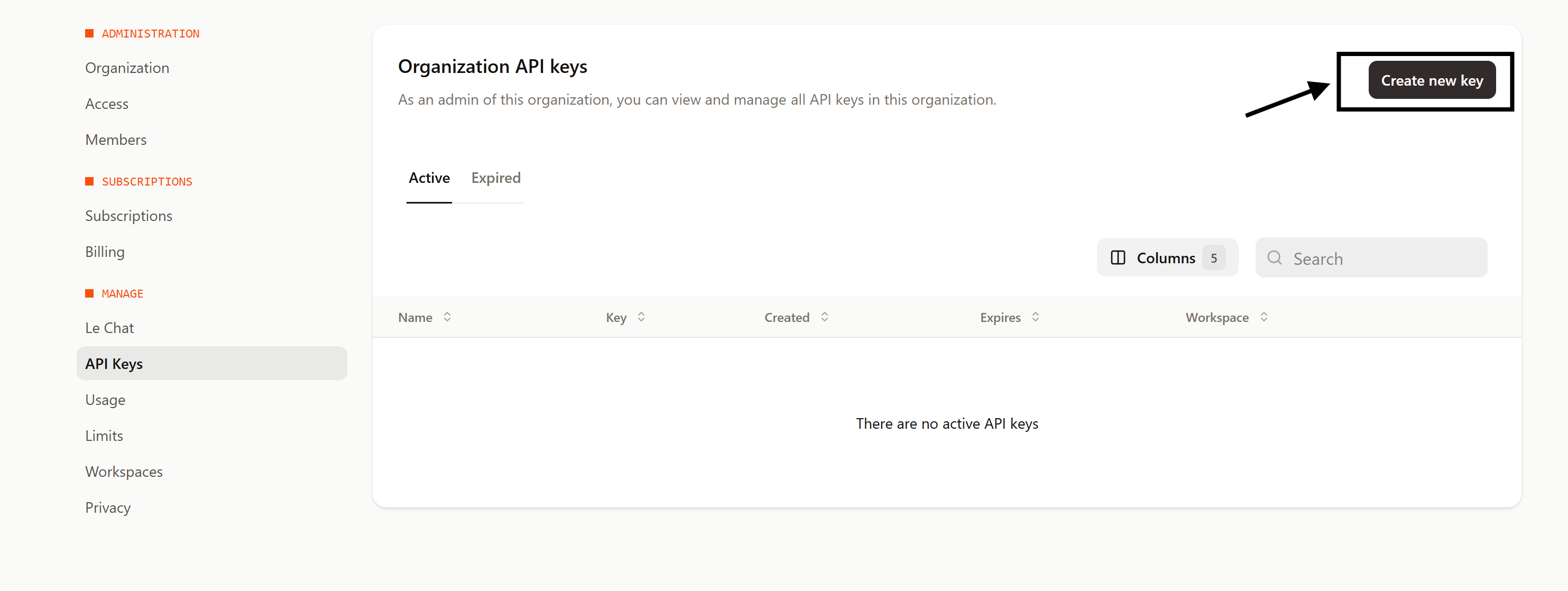The image size is (1568, 591).
Task: Sort by Created column arrows
Action: pyautogui.click(x=825, y=317)
